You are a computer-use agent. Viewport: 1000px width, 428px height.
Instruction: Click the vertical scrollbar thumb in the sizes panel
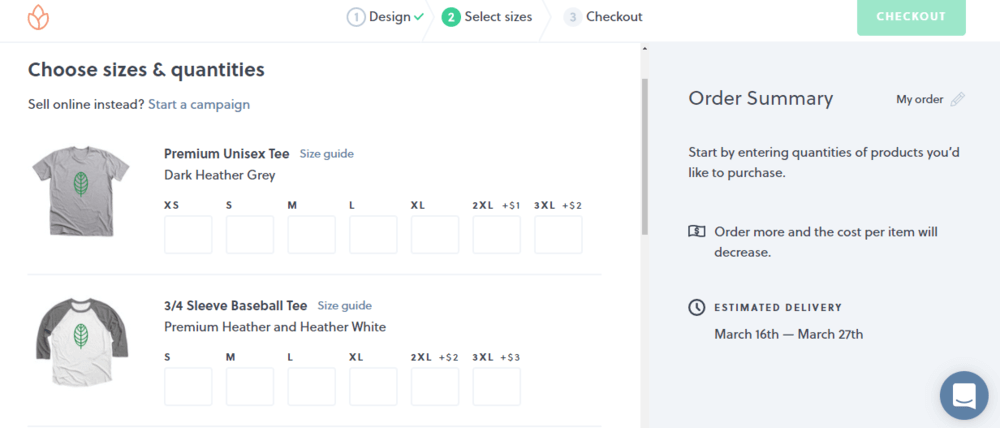point(645,156)
